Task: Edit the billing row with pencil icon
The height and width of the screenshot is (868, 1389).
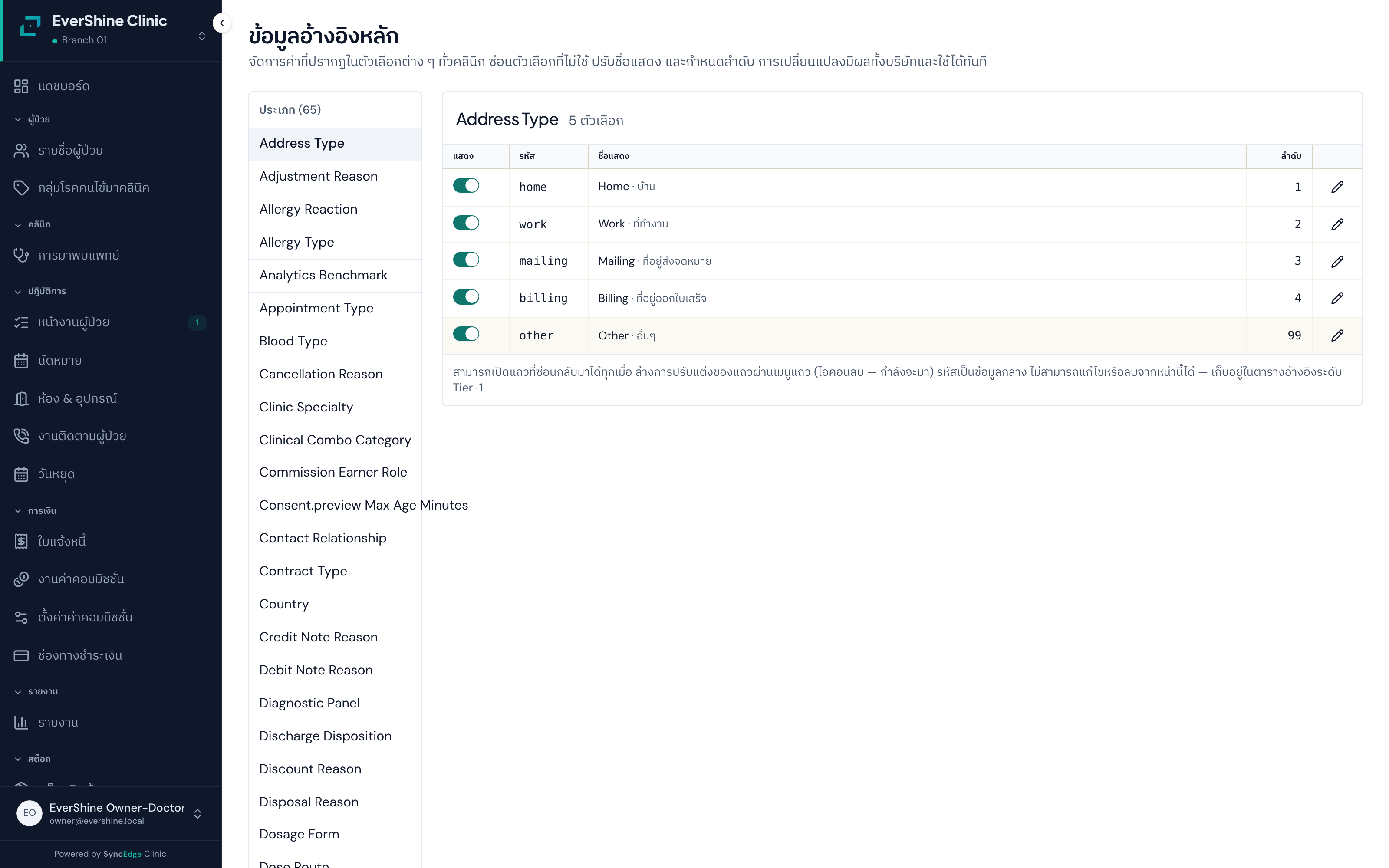Action: tap(1337, 298)
